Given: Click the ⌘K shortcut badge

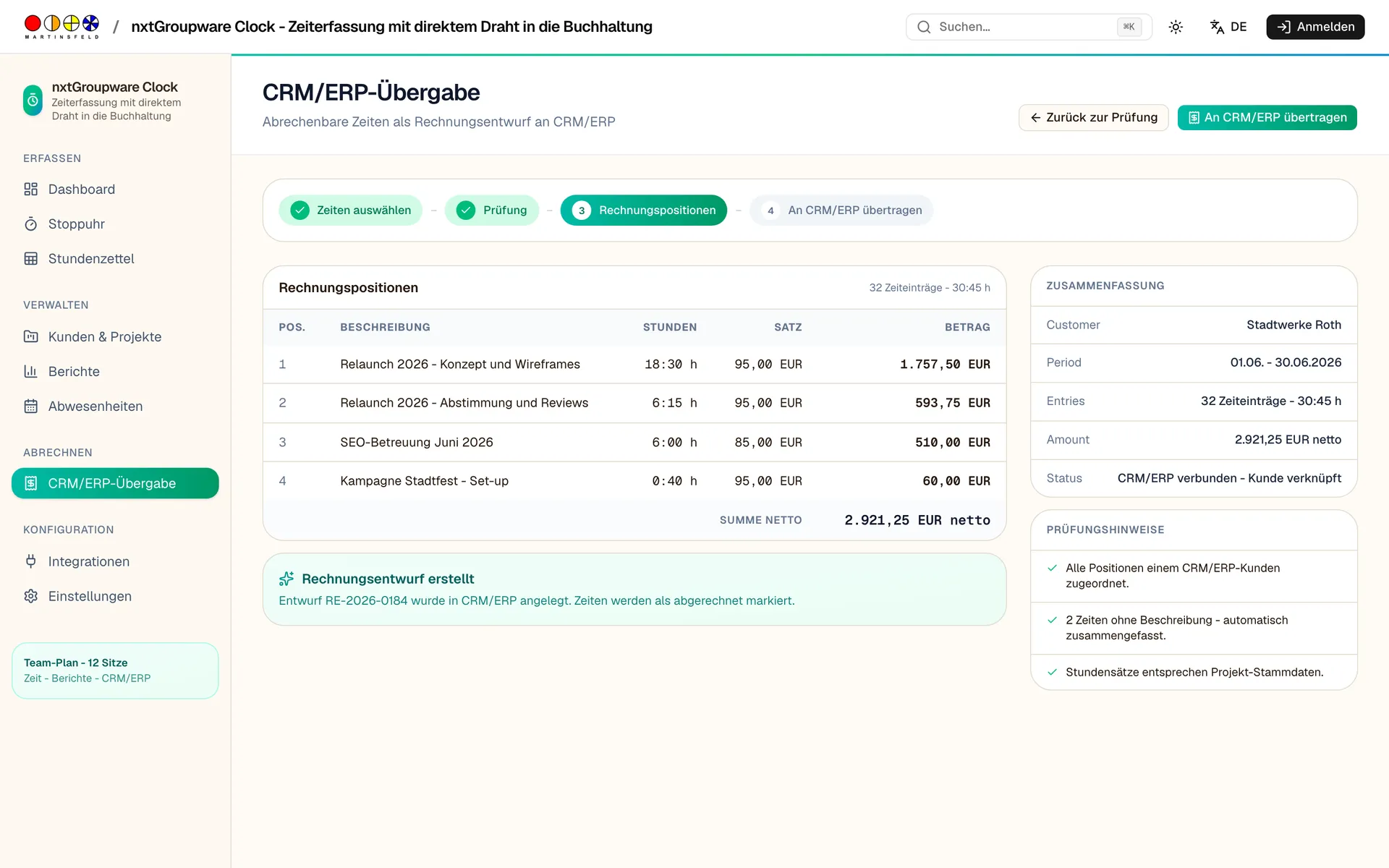Looking at the screenshot, I should 1129,27.
